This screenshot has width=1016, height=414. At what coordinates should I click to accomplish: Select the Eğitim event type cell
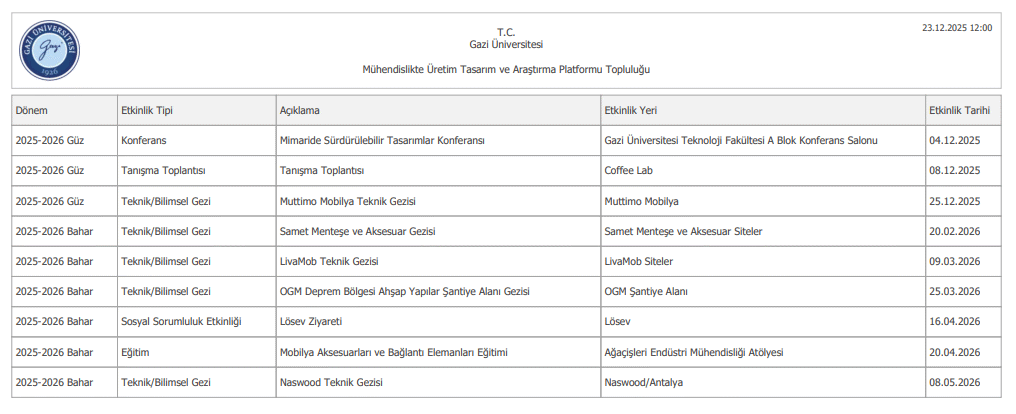tap(136, 352)
